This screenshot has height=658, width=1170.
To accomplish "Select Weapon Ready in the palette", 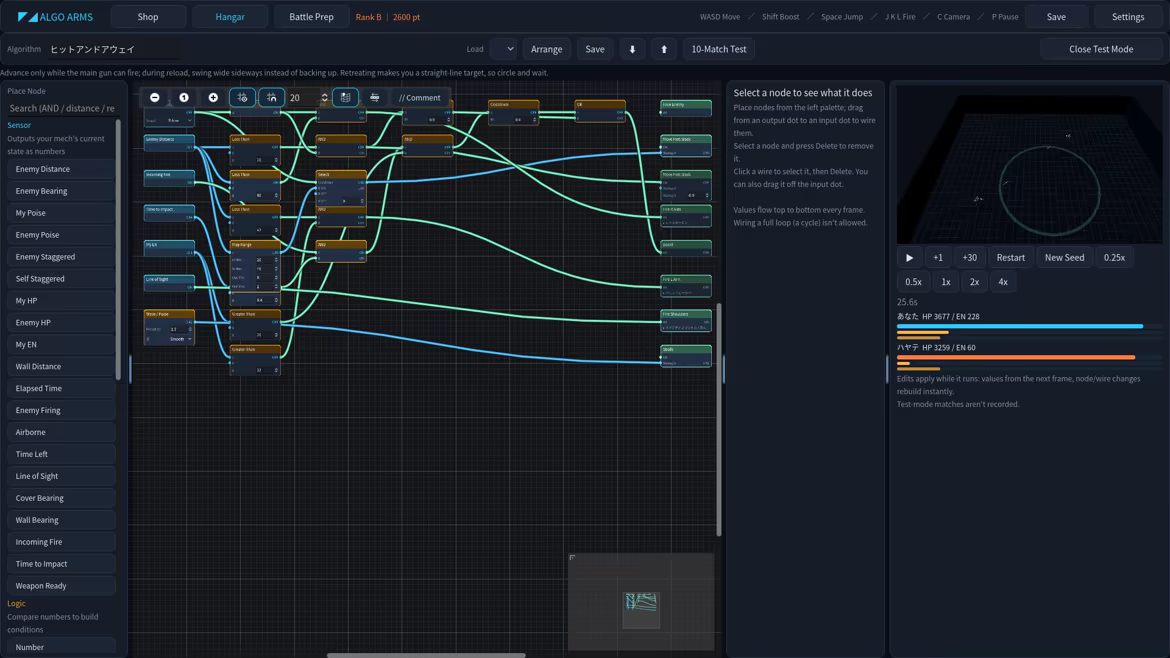I will point(61,586).
